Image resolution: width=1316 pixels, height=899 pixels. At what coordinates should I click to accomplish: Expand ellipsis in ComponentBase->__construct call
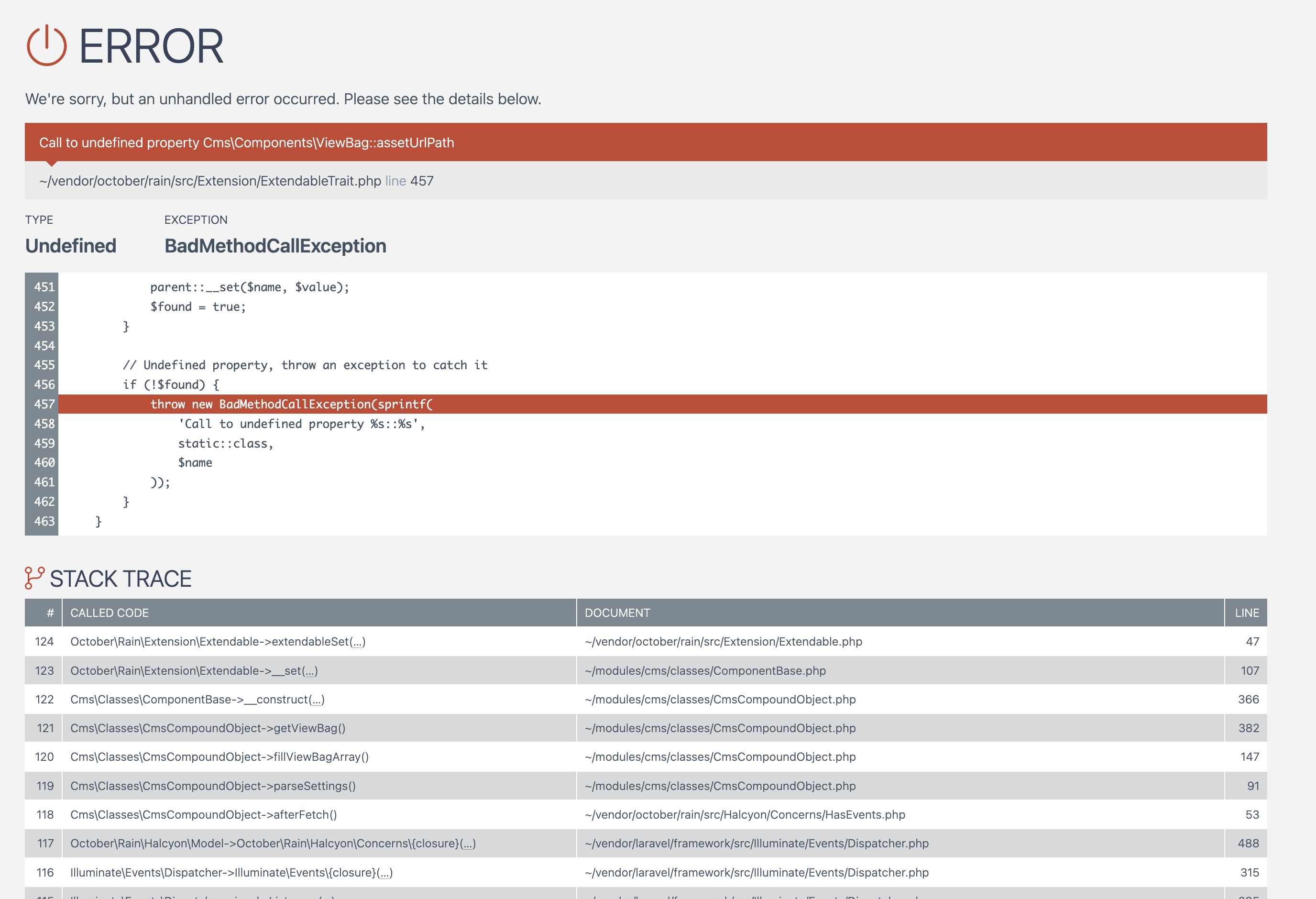[317, 700]
